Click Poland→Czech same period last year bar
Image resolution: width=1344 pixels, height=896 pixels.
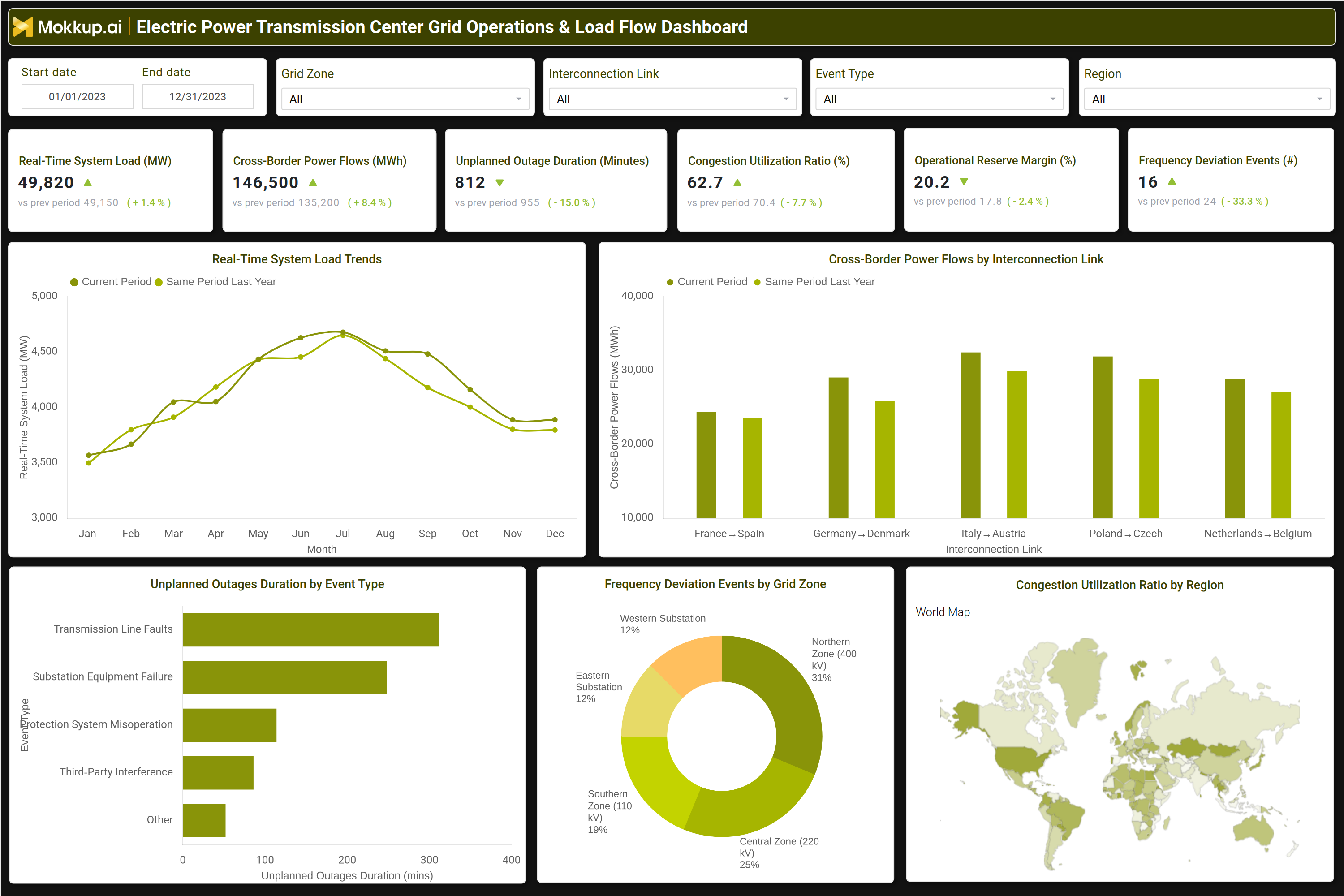tap(1149, 448)
